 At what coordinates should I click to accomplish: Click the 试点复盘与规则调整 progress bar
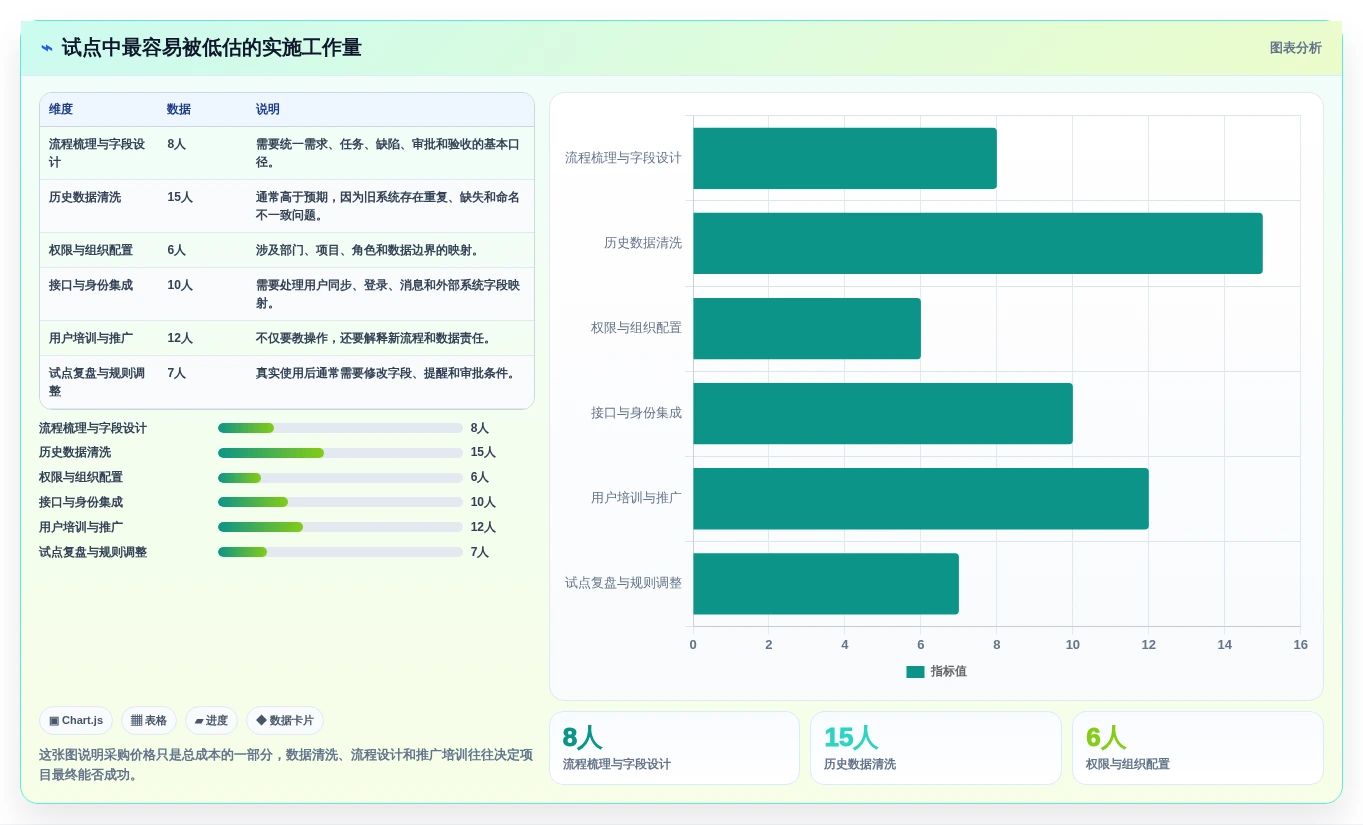[340, 552]
